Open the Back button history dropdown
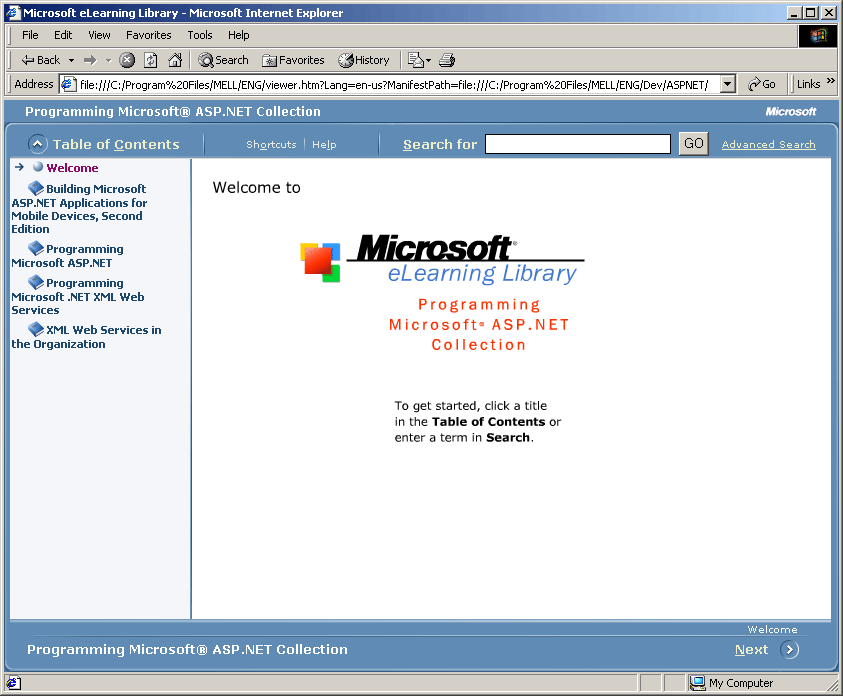The image size is (843, 696). click(72, 60)
